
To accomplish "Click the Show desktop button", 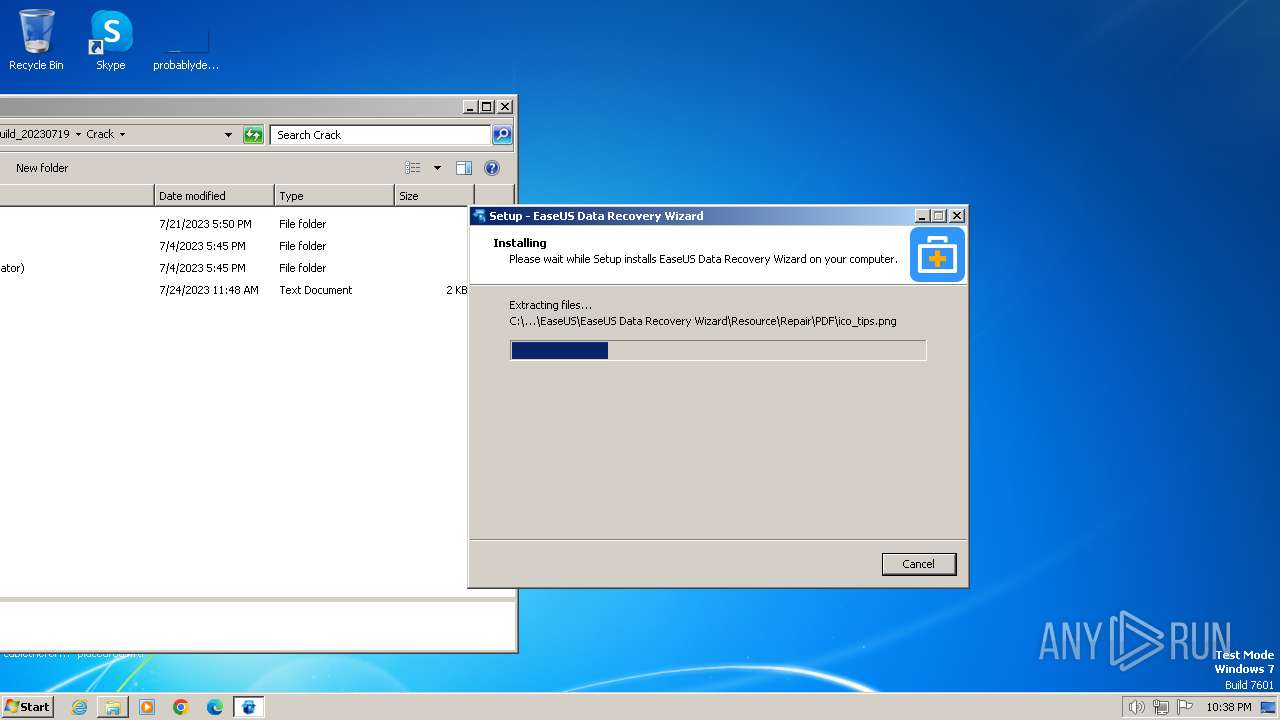I will pos(1268,707).
